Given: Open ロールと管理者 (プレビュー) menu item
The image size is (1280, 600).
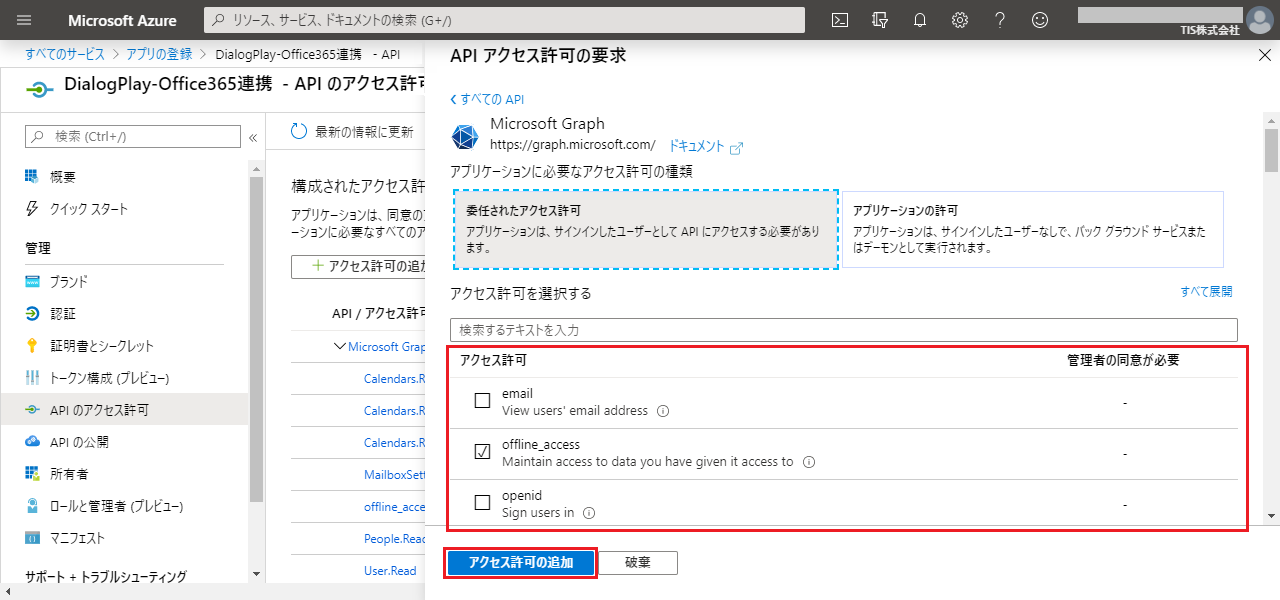Looking at the screenshot, I should (116, 505).
